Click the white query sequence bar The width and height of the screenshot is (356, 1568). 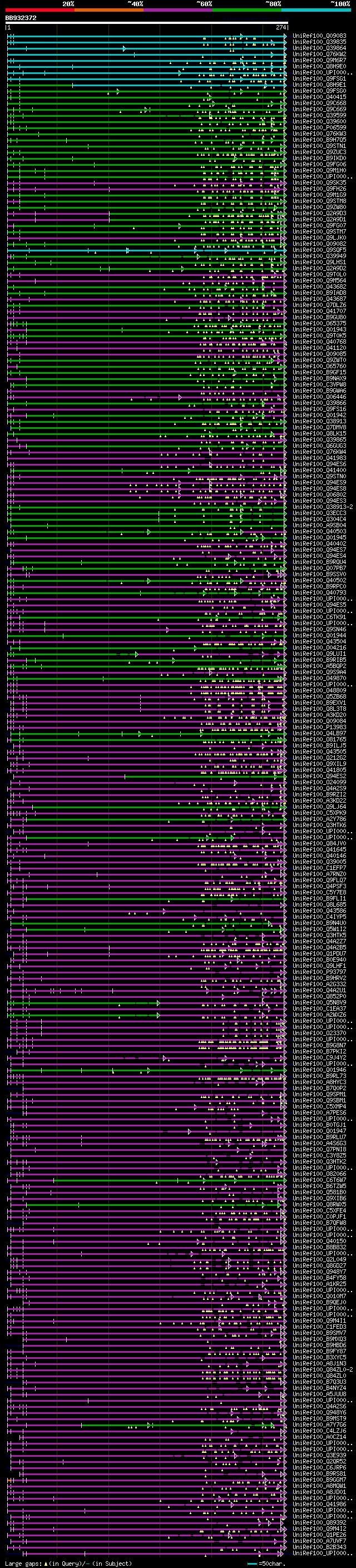click(147, 23)
